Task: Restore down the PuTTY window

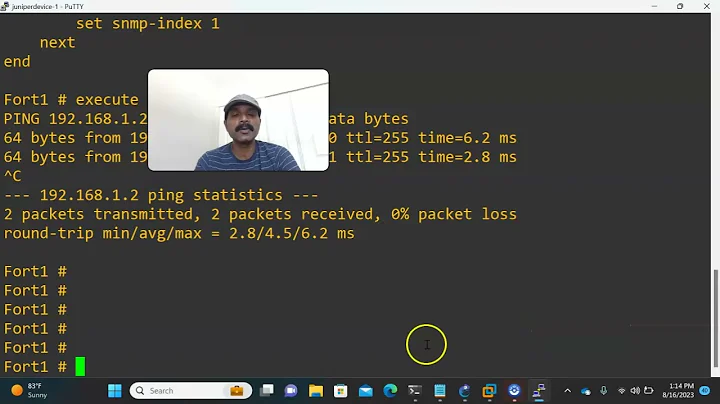Action: tap(680, 6)
